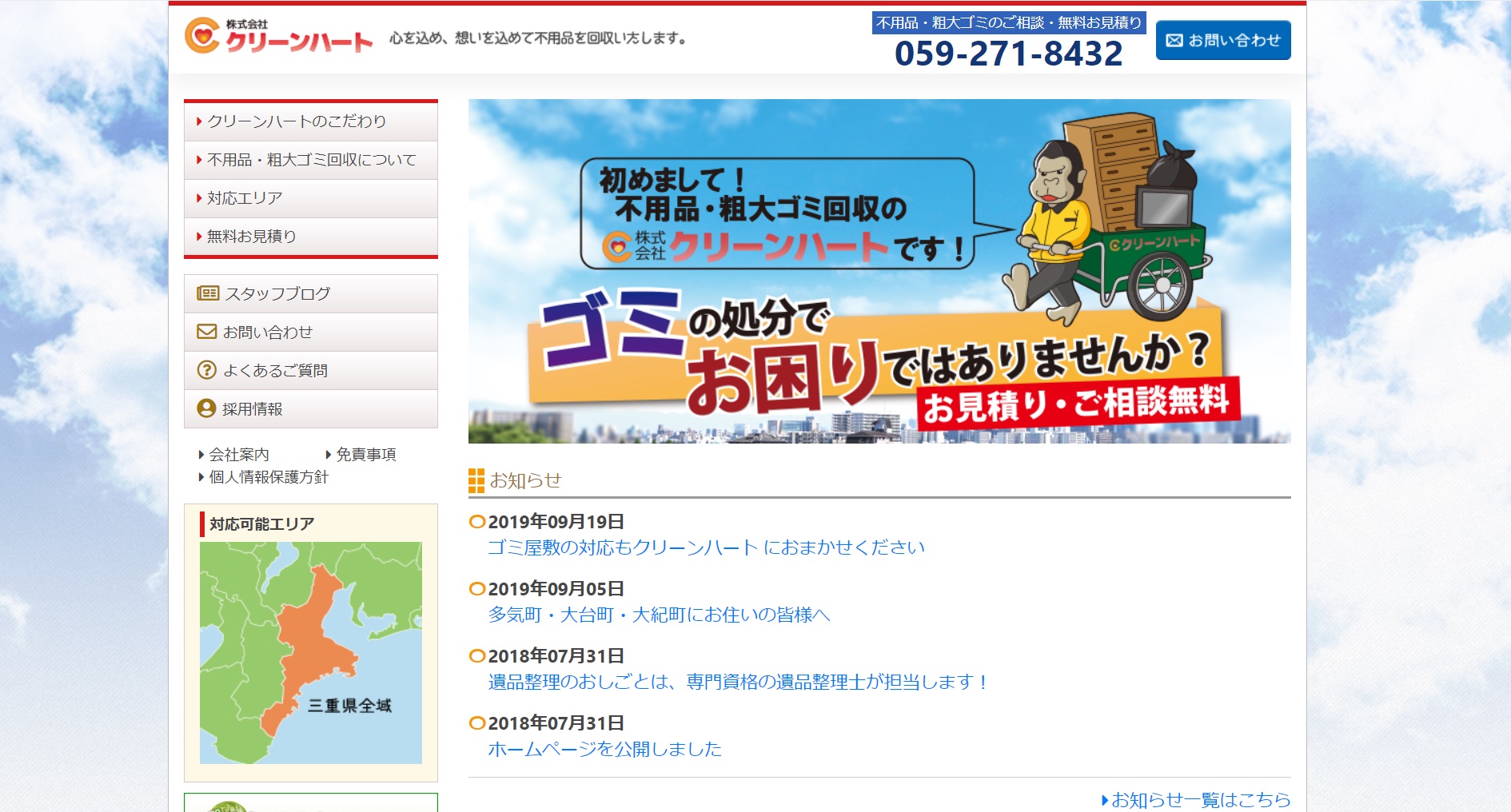Click the 三重県全域 service area map

click(311, 652)
